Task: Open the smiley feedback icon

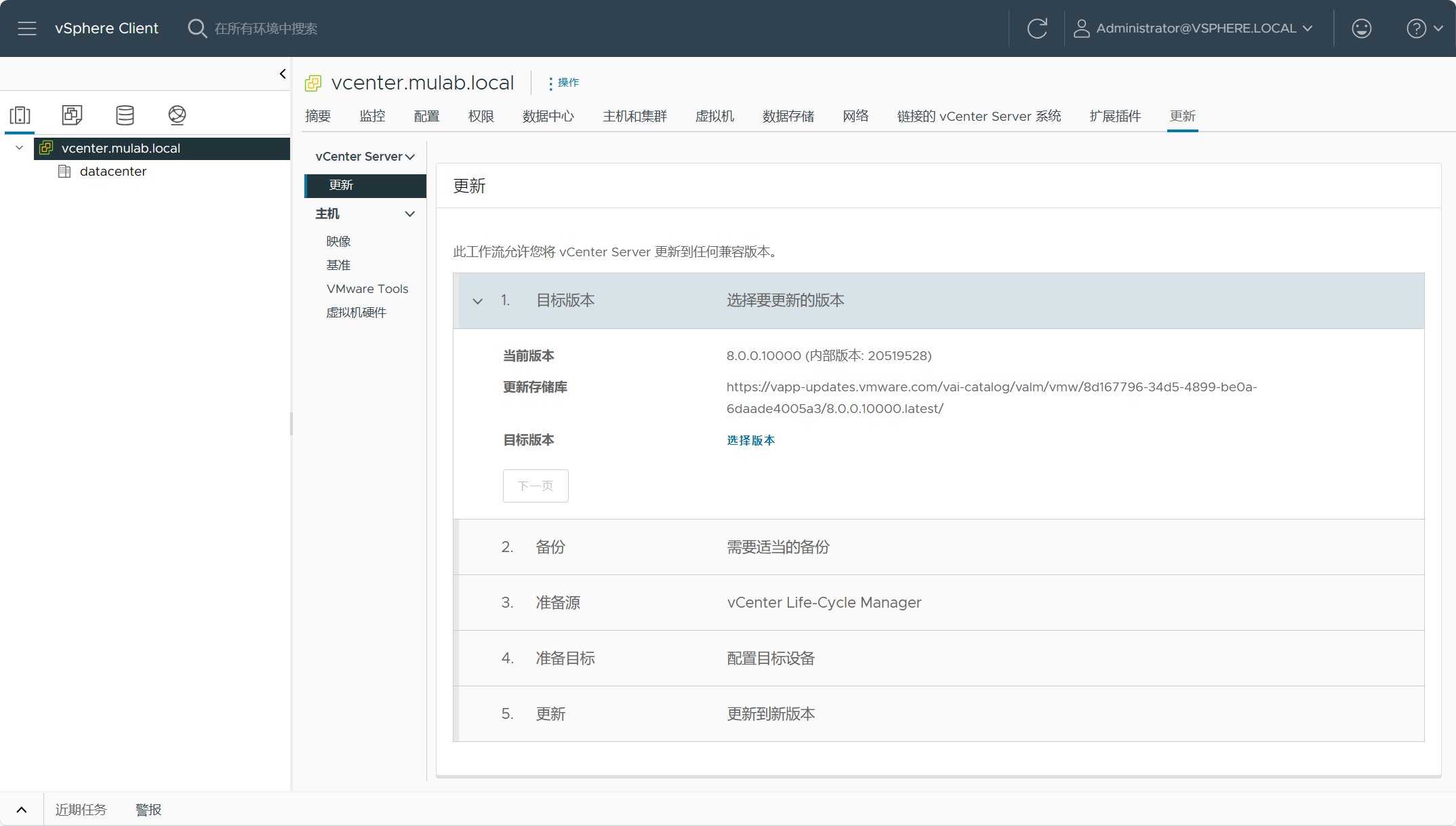Action: 1361,28
